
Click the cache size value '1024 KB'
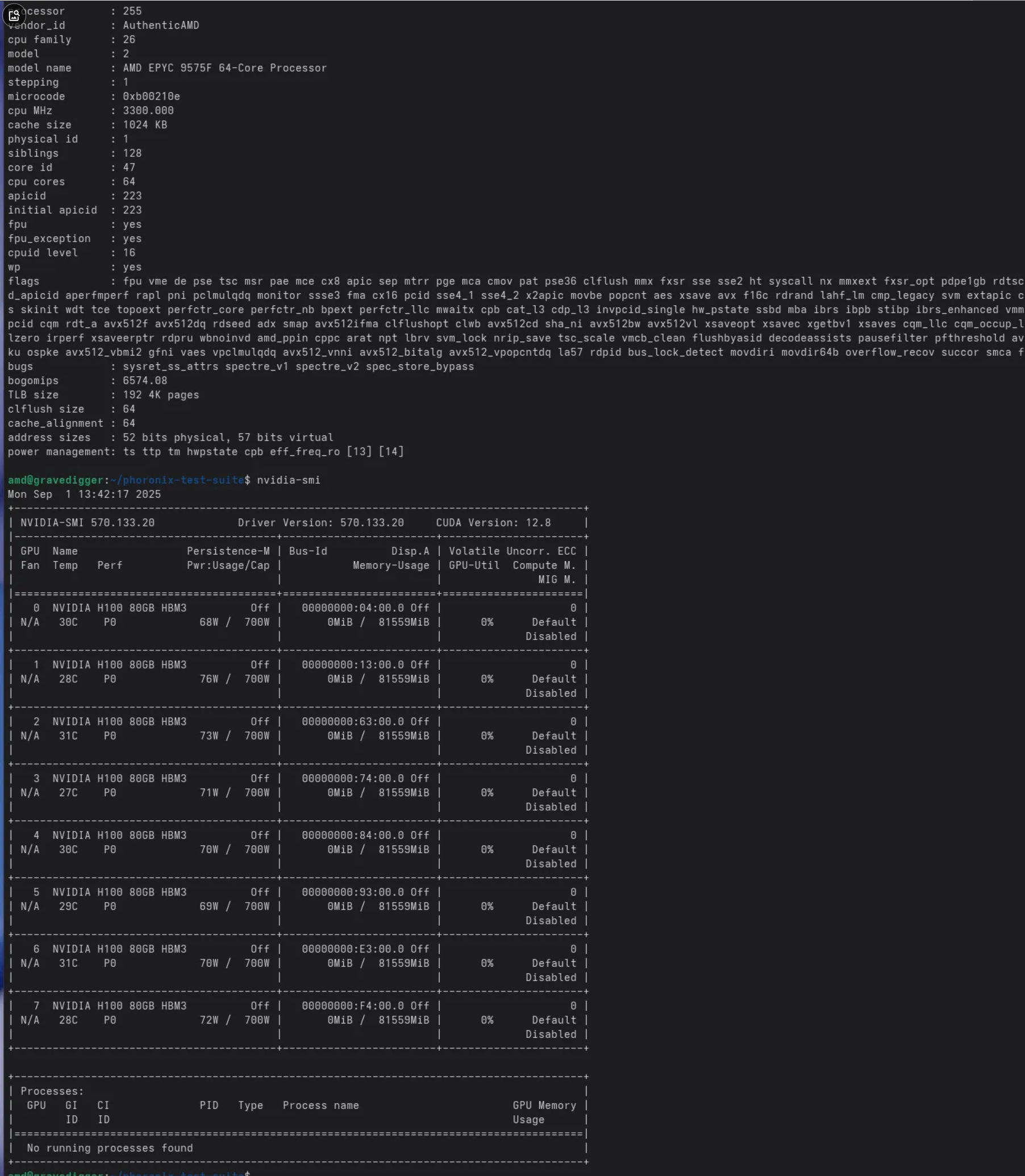[x=145, y=124]
